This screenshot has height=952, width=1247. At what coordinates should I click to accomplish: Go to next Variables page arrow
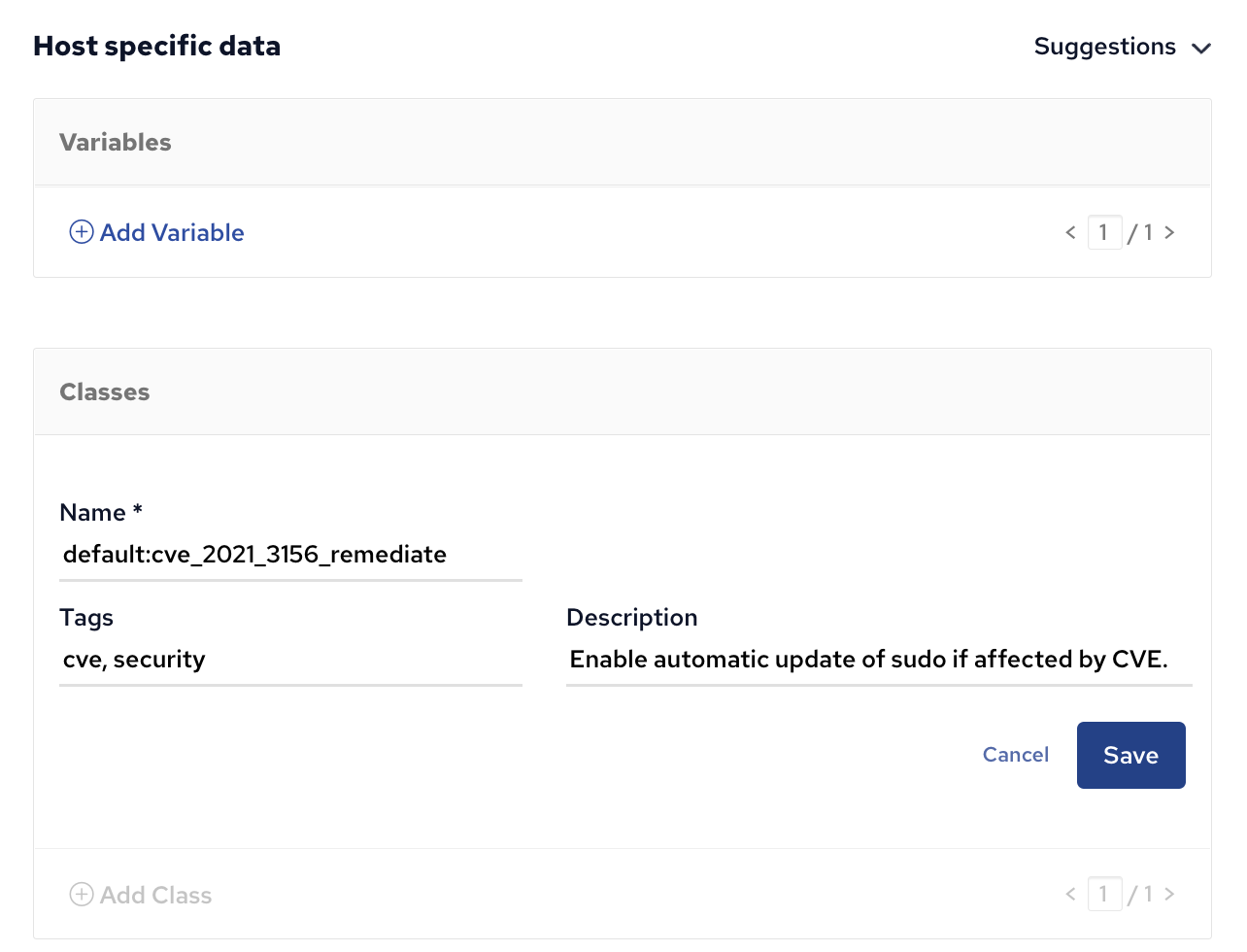click(x=1169, y=232)
